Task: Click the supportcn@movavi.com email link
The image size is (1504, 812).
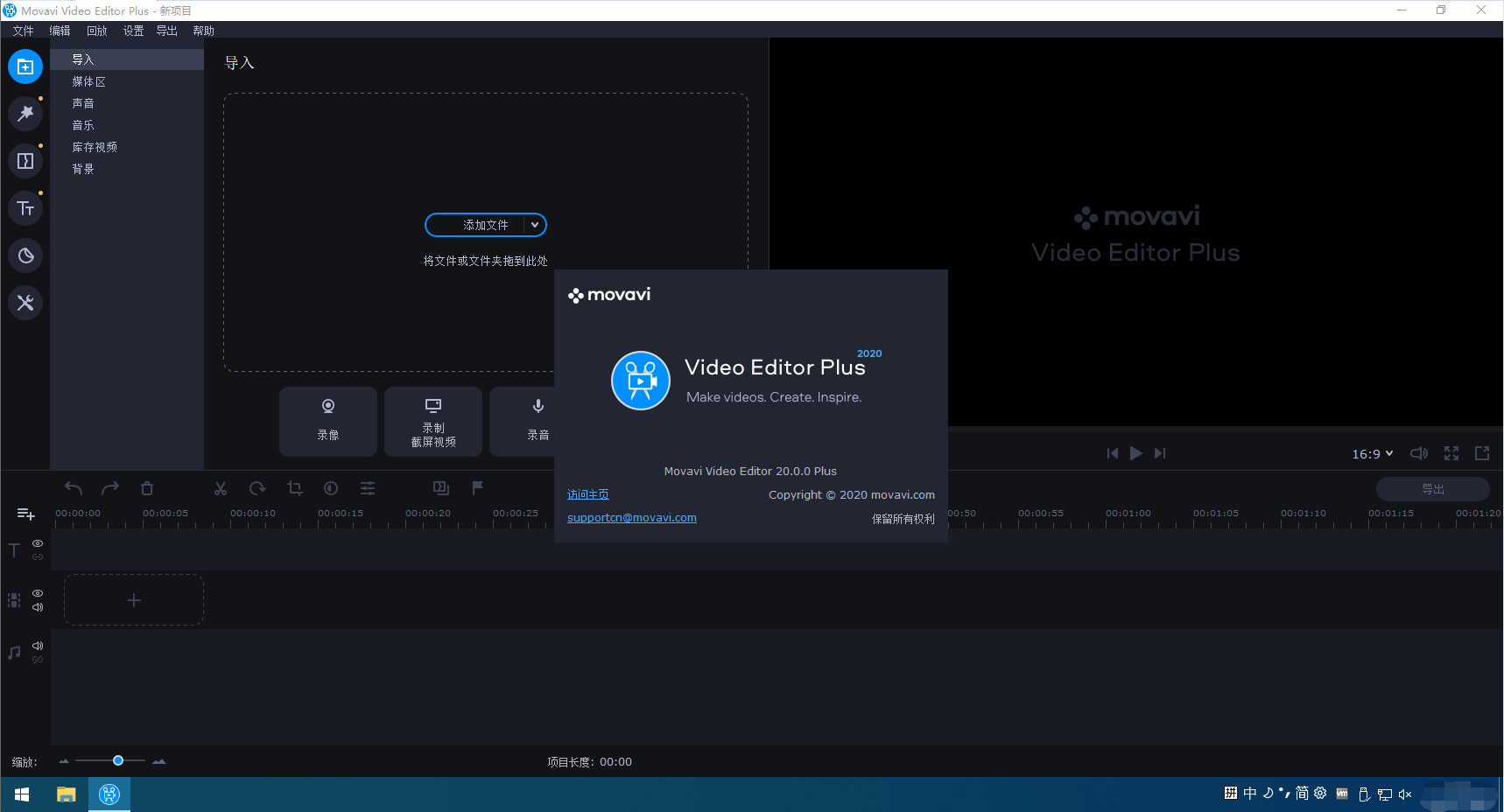Action: pos(632,517)
